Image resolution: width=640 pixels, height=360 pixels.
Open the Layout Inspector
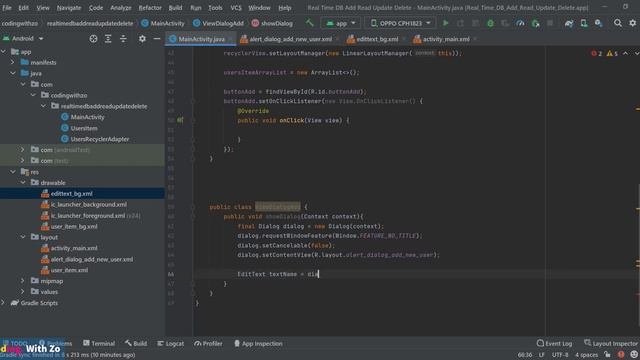[611, 344]
